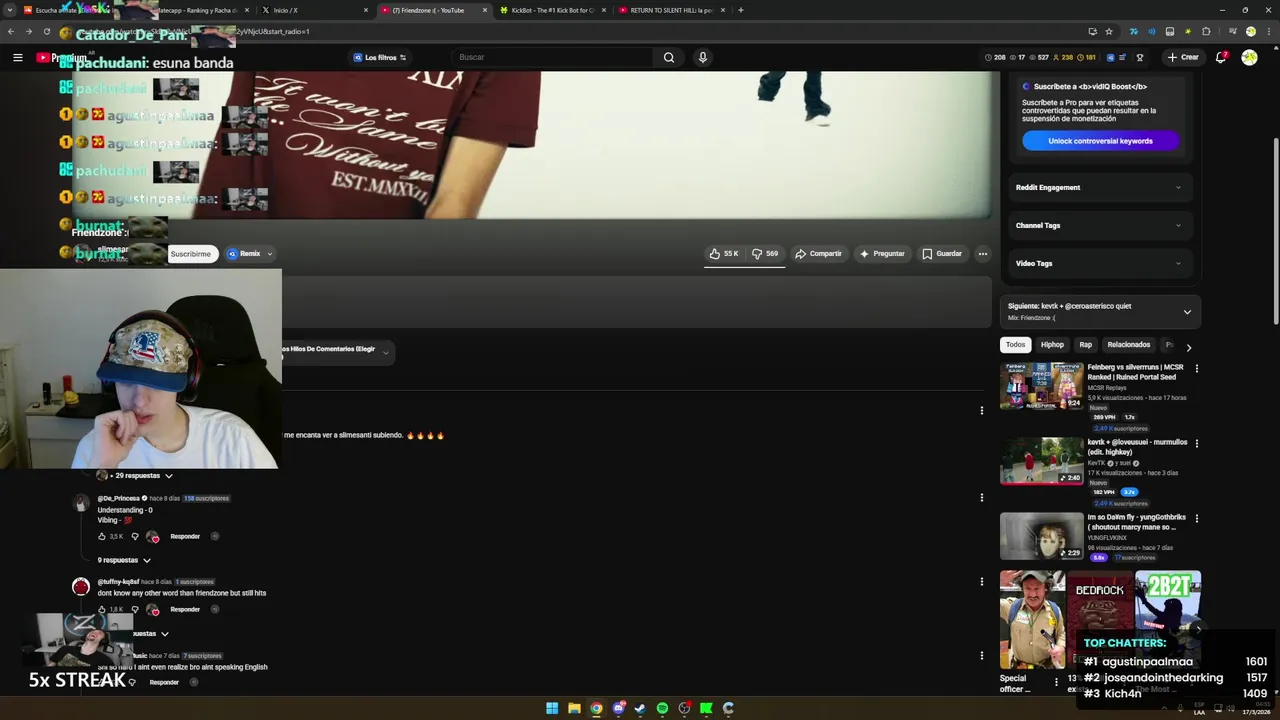Click the Crear button

(x=1183, y=57)
